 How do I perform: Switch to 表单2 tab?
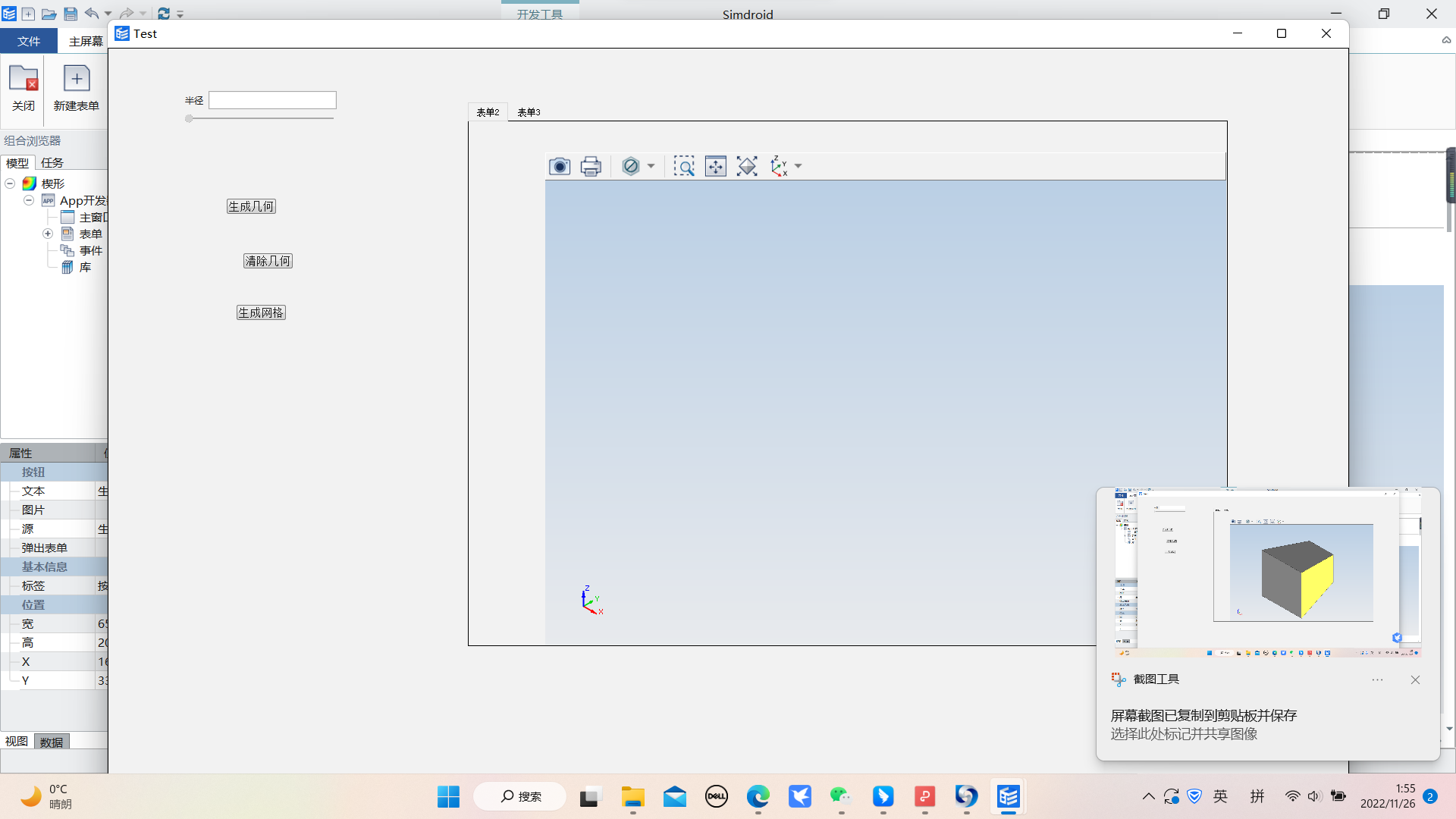487,112
